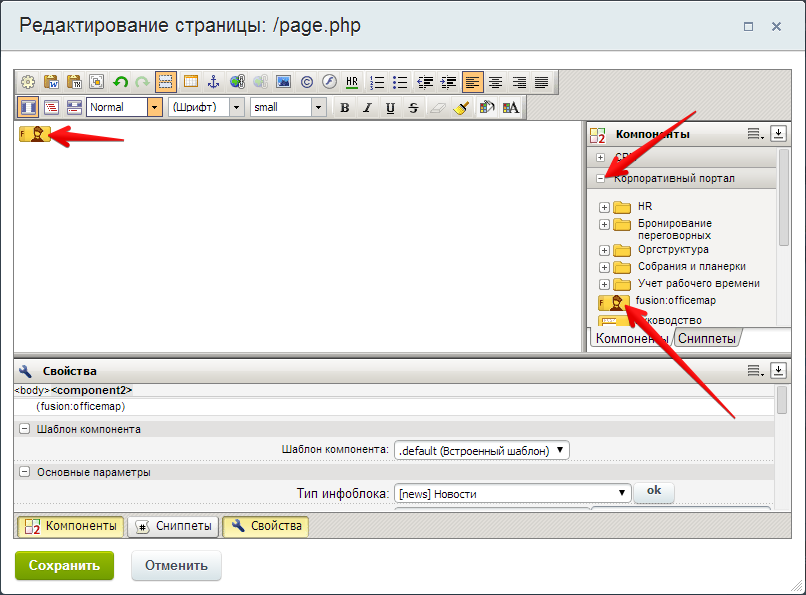Click the Insert table icon
This screenshot has width=806, height=595.
point(190,83)
